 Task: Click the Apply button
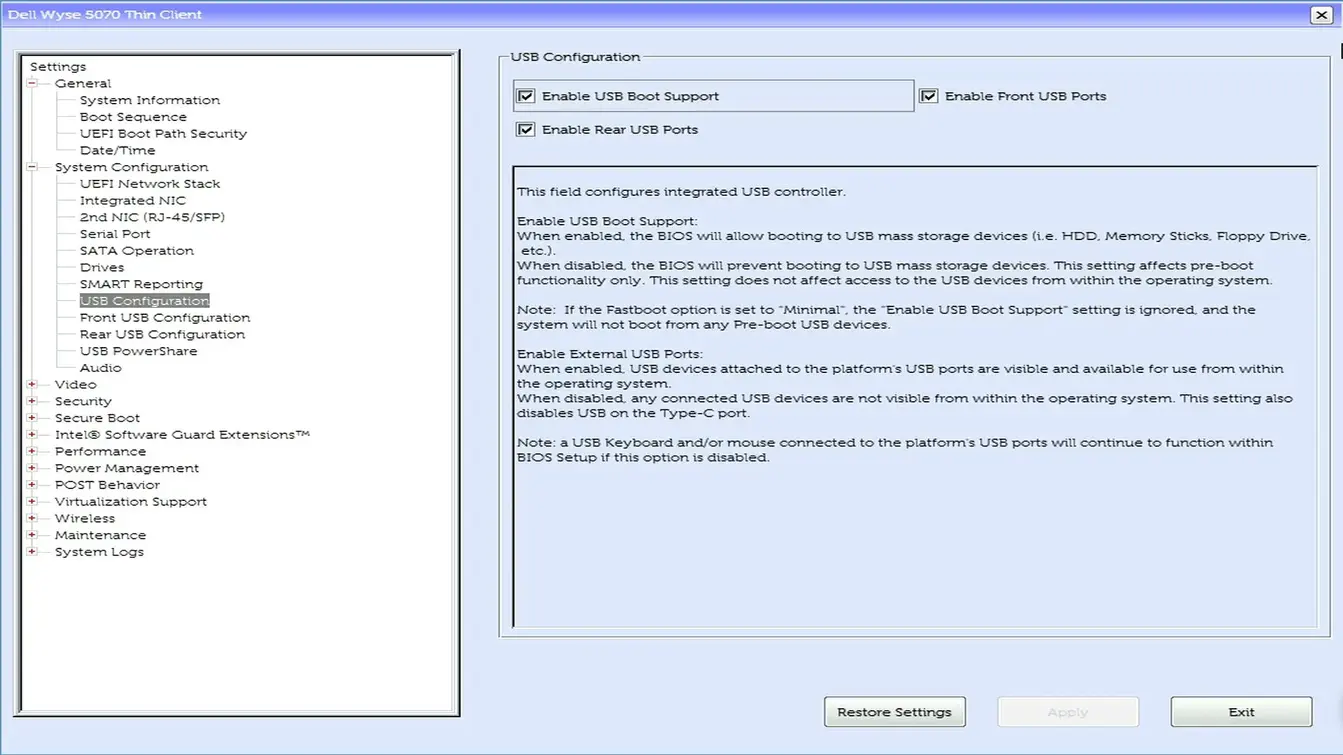(x=1067, y=711)
